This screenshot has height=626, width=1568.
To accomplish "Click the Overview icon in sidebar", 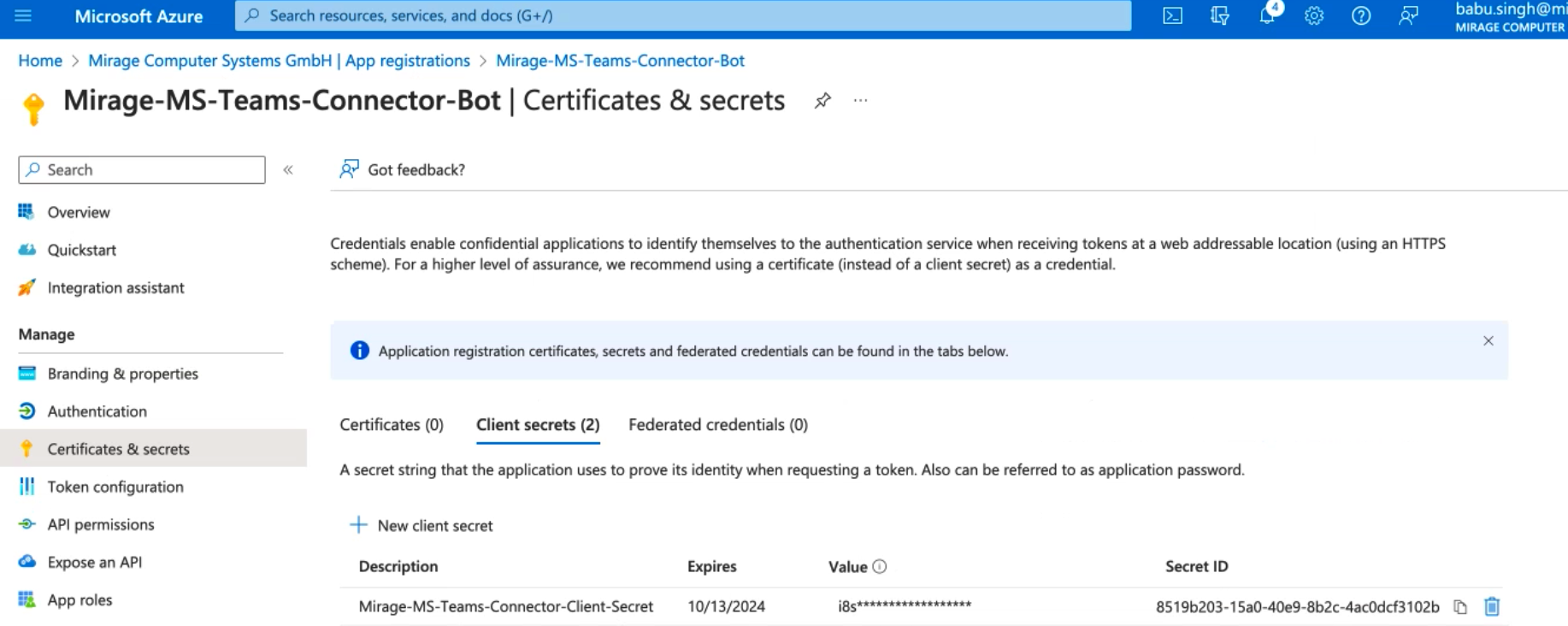I will (27, 211).
